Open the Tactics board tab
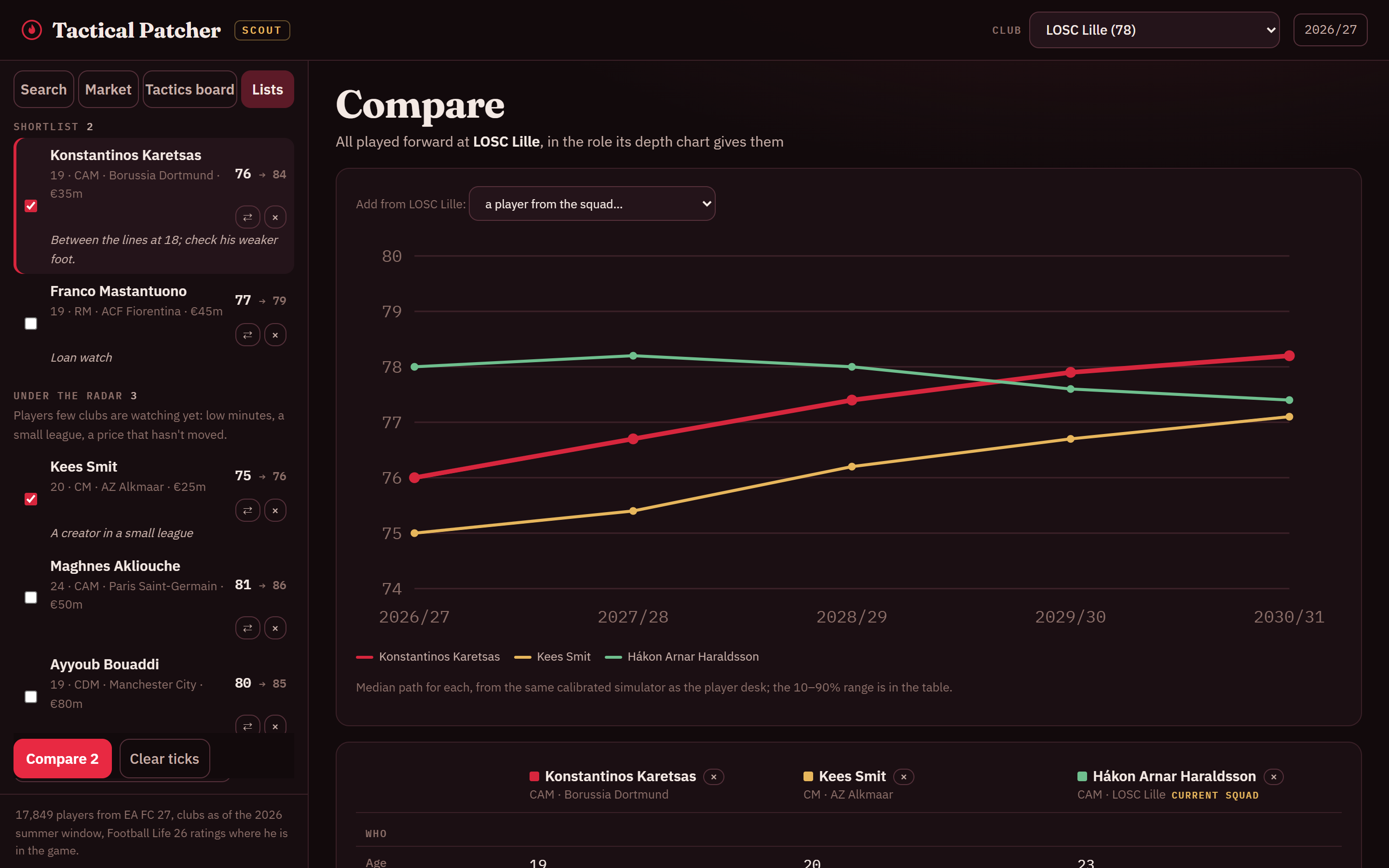 click(190, 89)
